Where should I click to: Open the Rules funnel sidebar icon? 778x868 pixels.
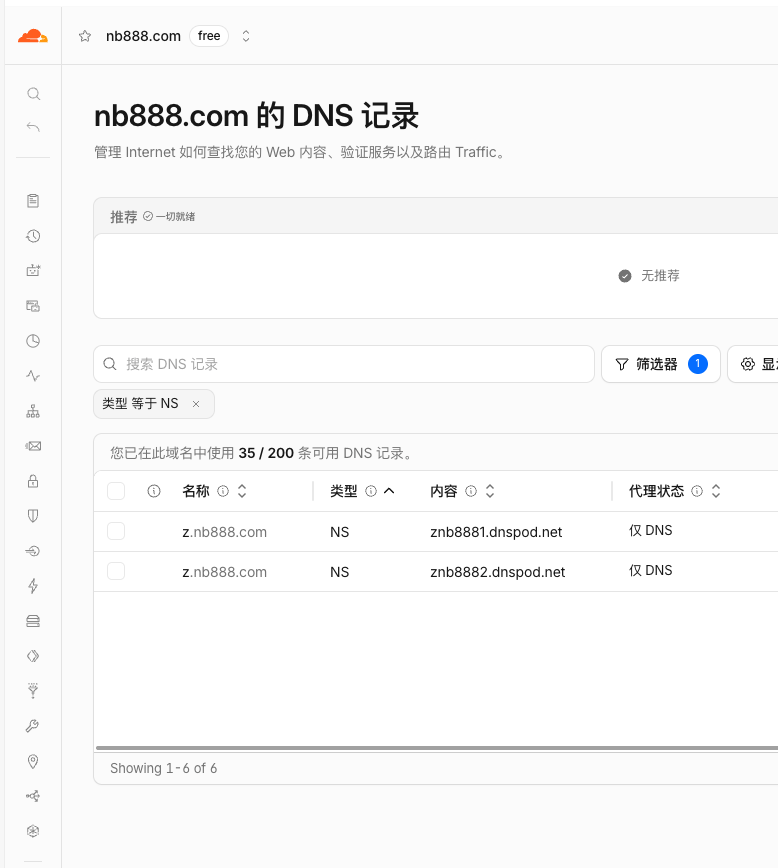click(33, 691)
